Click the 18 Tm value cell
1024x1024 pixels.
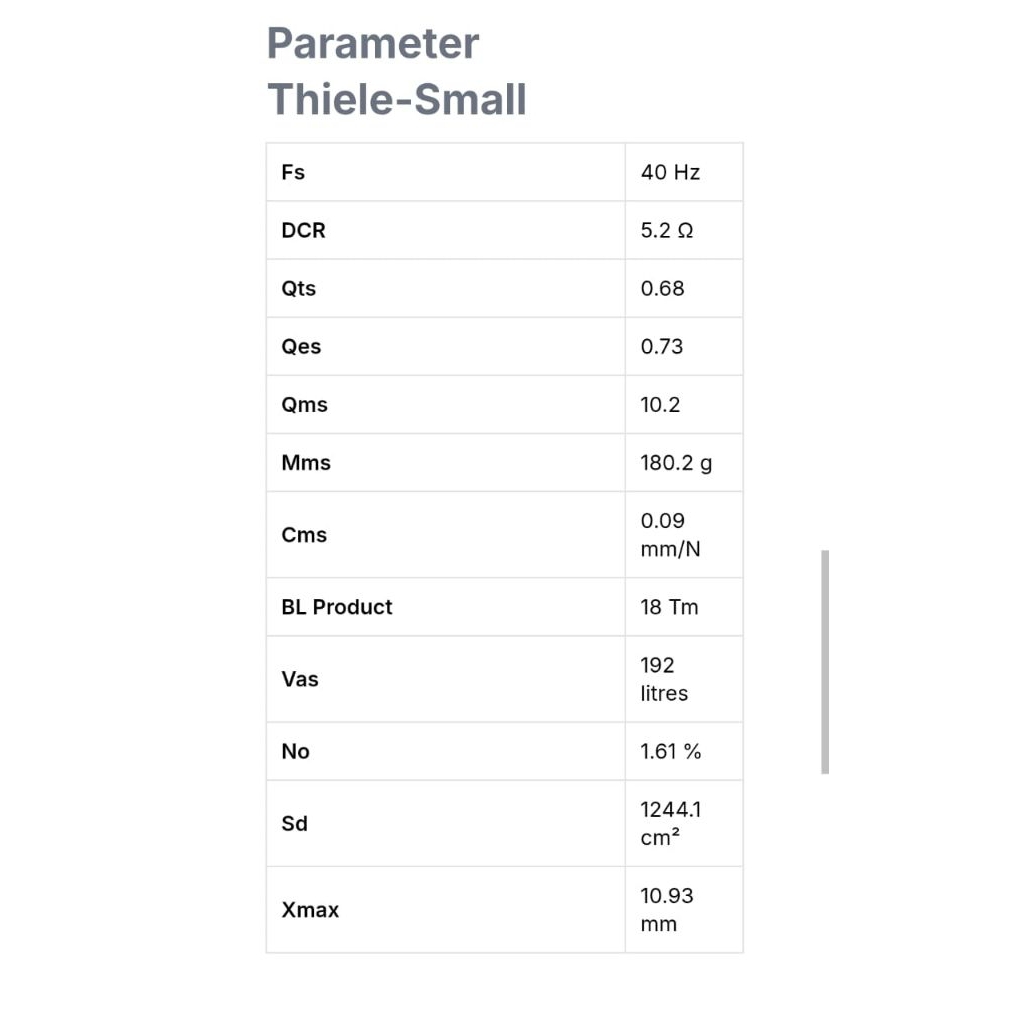(x=669, y=606)
